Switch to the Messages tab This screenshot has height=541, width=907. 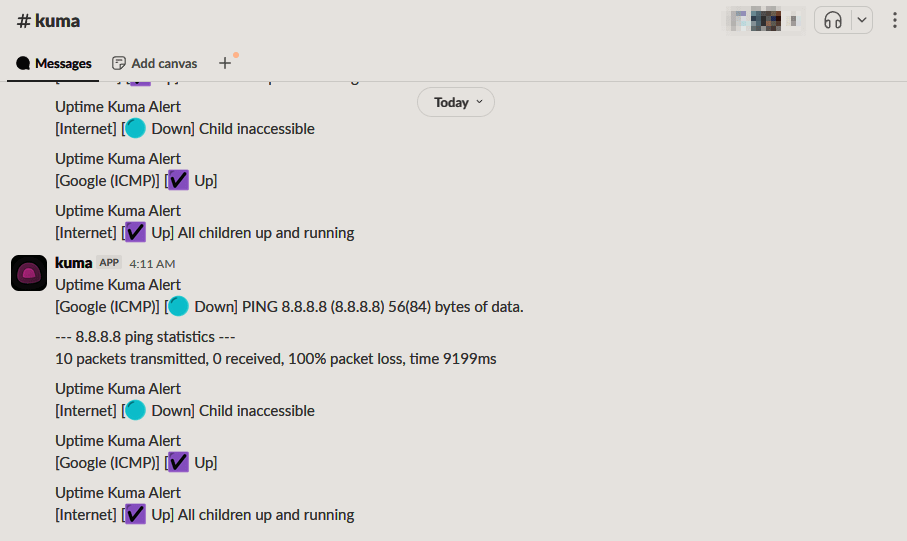[x=54, y=63]
